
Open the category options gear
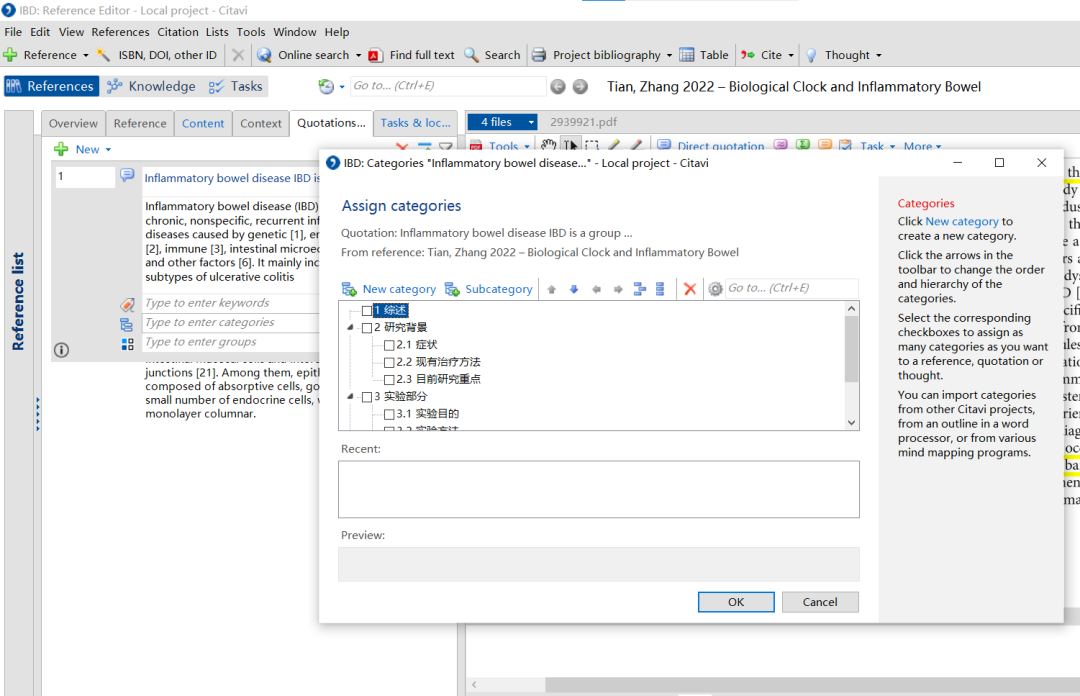[715, 289]
